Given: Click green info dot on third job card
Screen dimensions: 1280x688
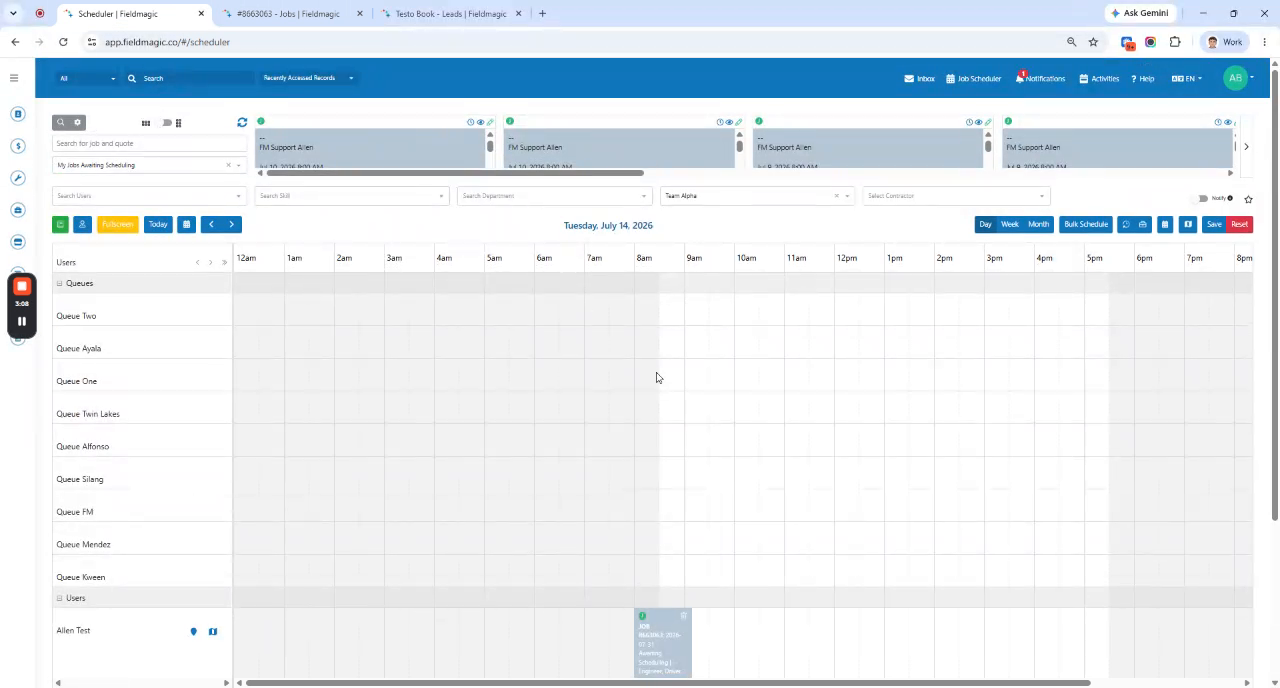Looking at the screenshot, I should pos(759,121).
